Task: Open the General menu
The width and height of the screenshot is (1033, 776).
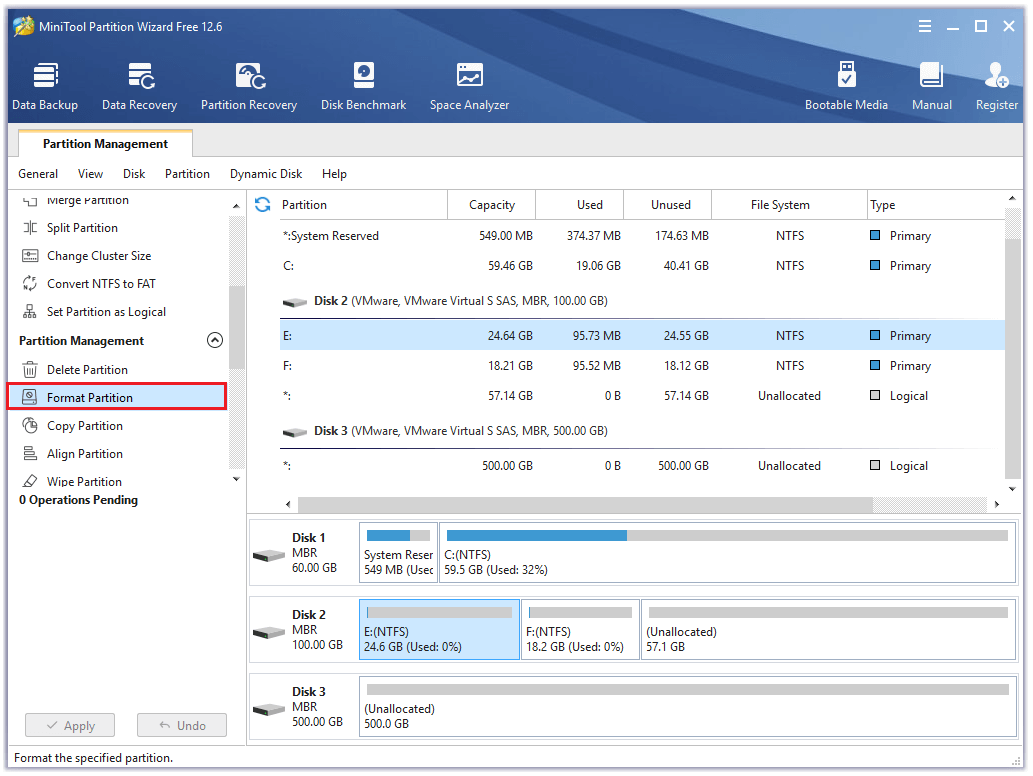Action: (38, 174)
